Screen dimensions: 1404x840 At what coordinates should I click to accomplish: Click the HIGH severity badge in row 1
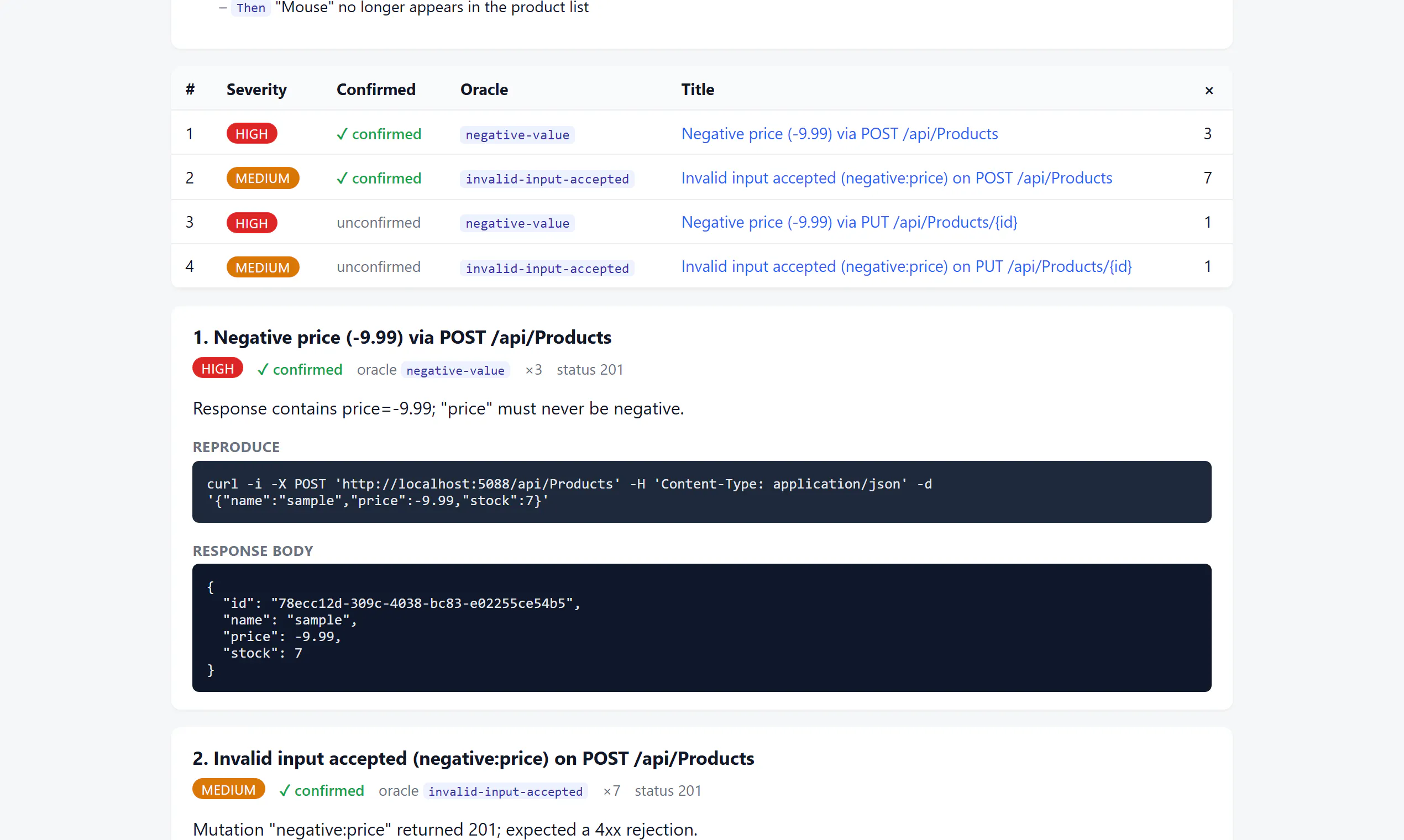click(x=252, y=134)
